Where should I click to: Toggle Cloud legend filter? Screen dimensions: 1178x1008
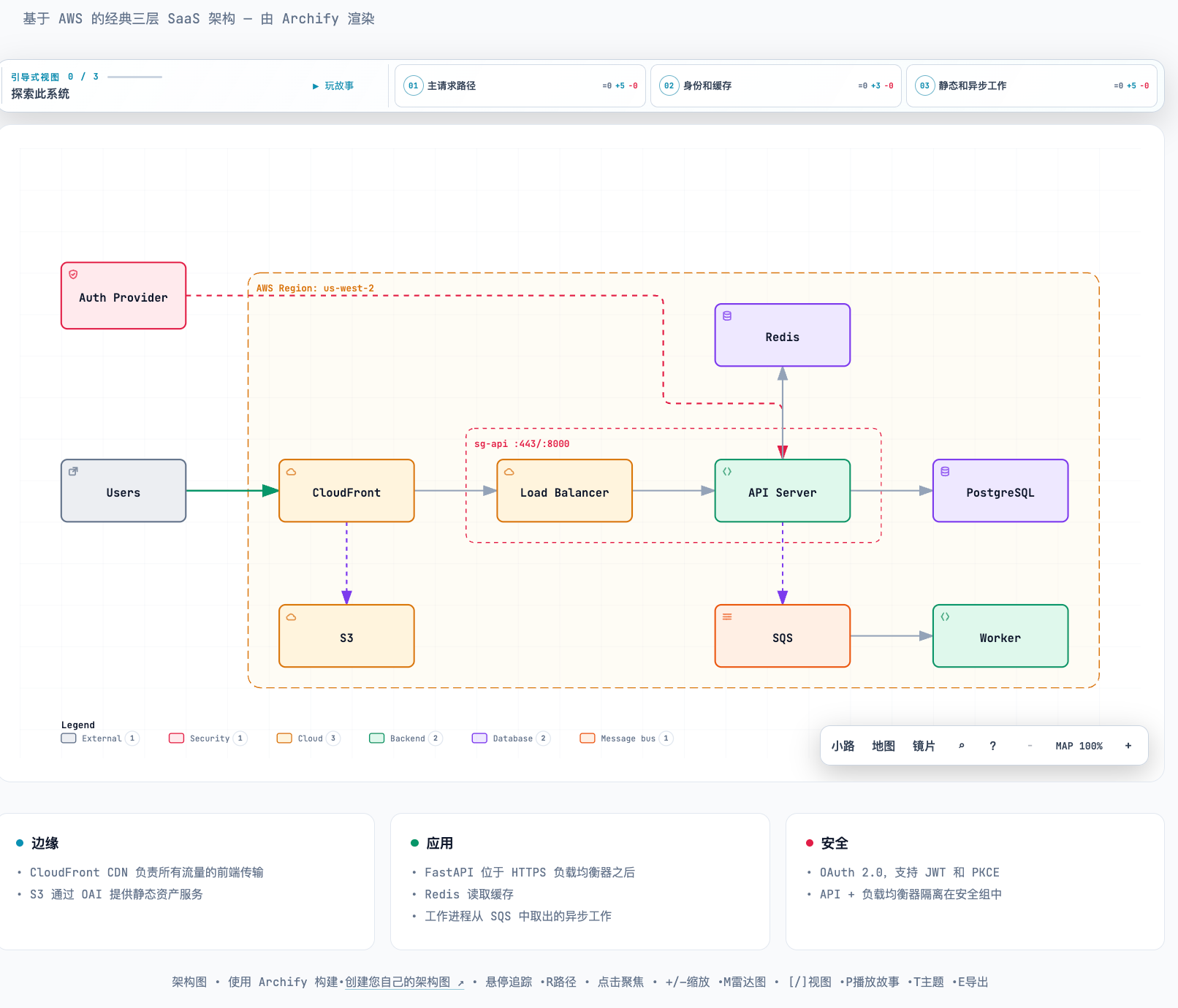[308, 738]
